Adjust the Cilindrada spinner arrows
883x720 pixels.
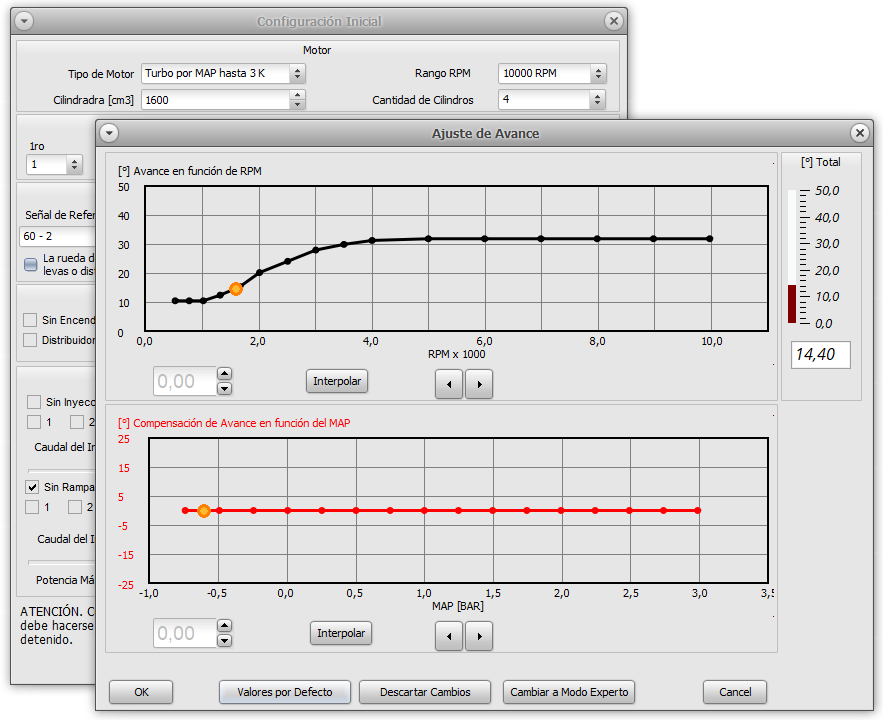point(297,100)
